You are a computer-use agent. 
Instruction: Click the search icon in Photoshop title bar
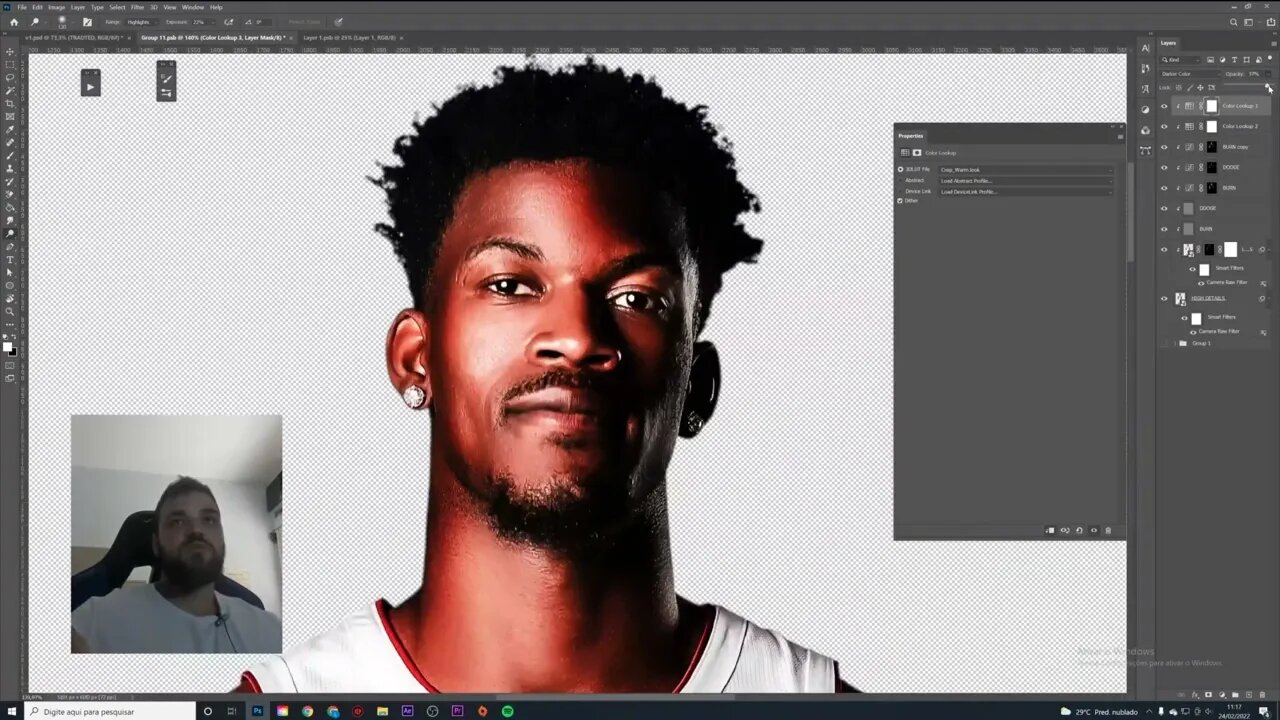click(x=1234, y=21)
